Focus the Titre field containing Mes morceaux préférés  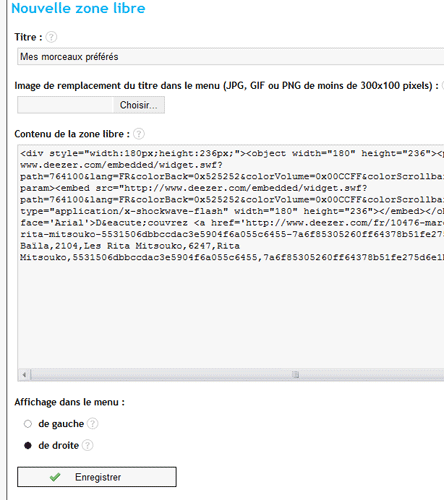(231, 56)
